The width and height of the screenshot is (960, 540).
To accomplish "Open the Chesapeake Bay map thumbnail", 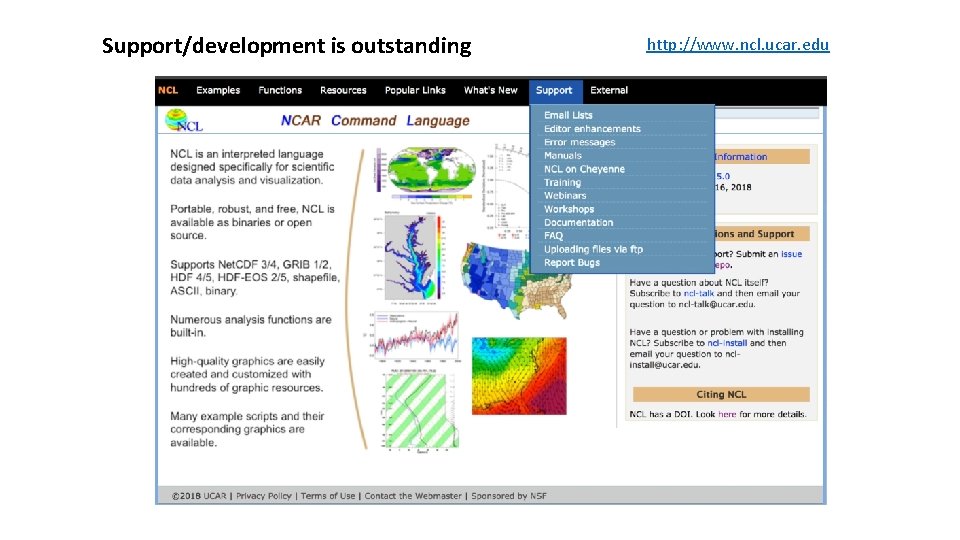I will [x=407, y=258].
